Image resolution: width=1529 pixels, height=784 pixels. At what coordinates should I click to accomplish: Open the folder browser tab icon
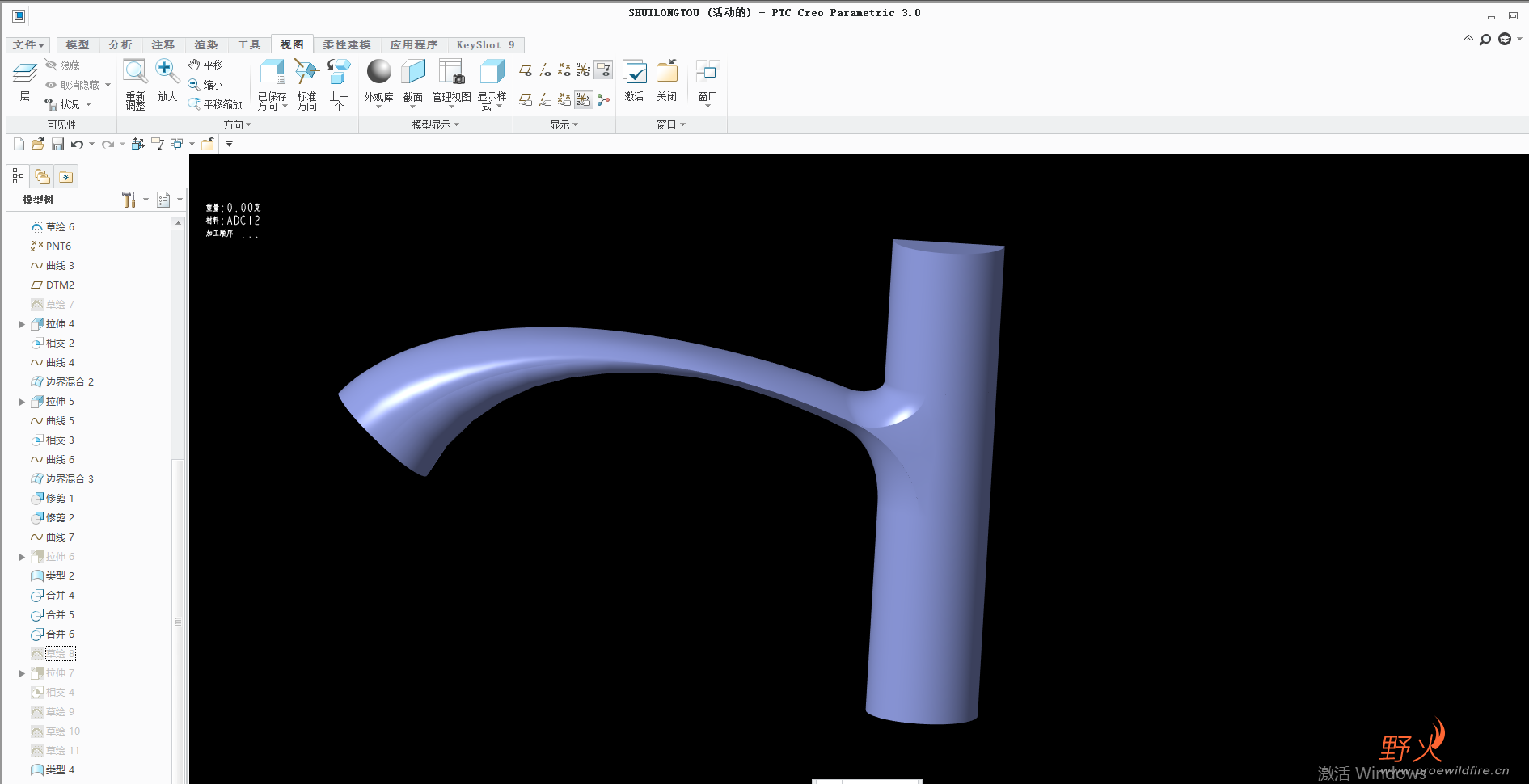pyautogui.click(x=42, y=176)
